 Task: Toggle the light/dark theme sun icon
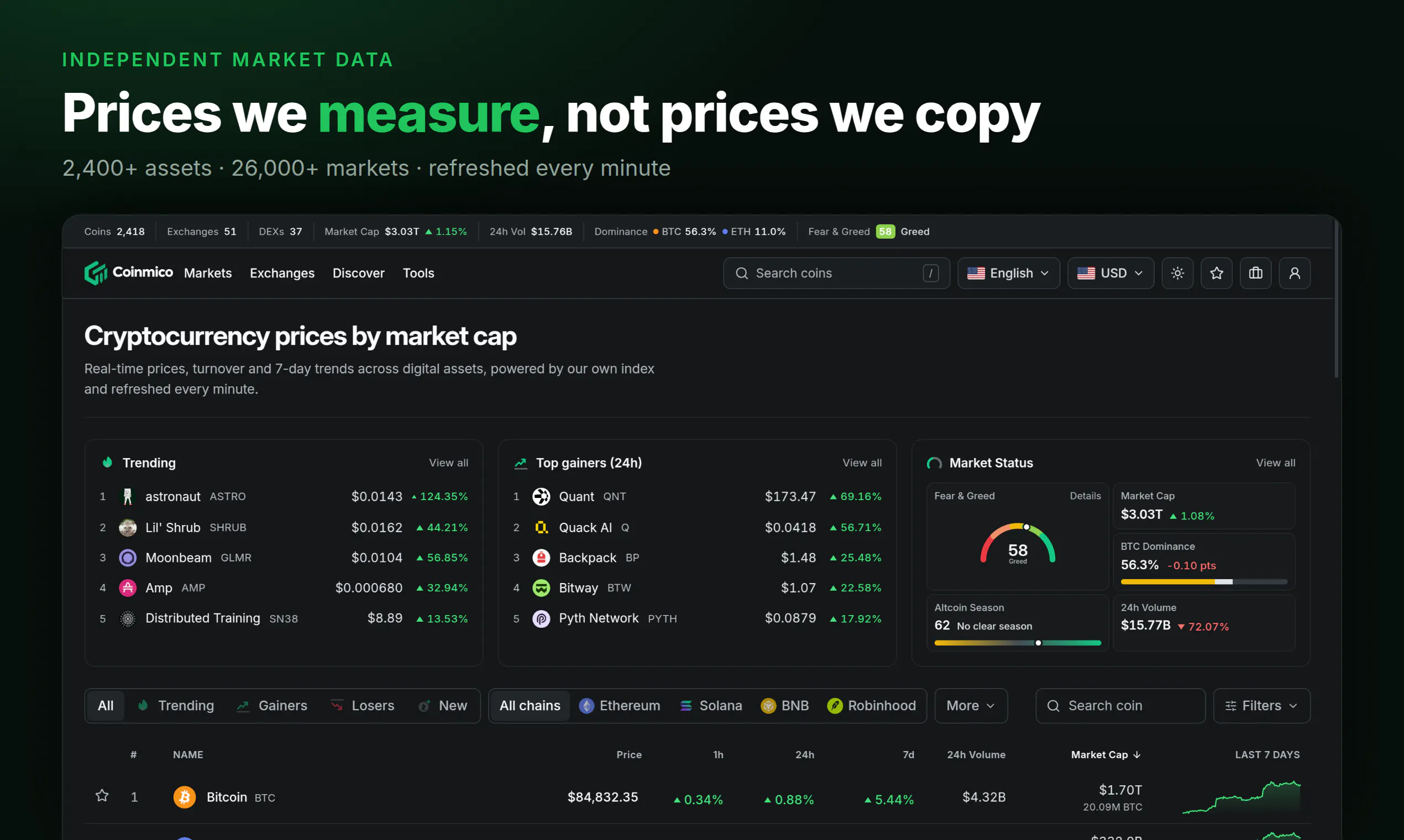pos(1177,274)
